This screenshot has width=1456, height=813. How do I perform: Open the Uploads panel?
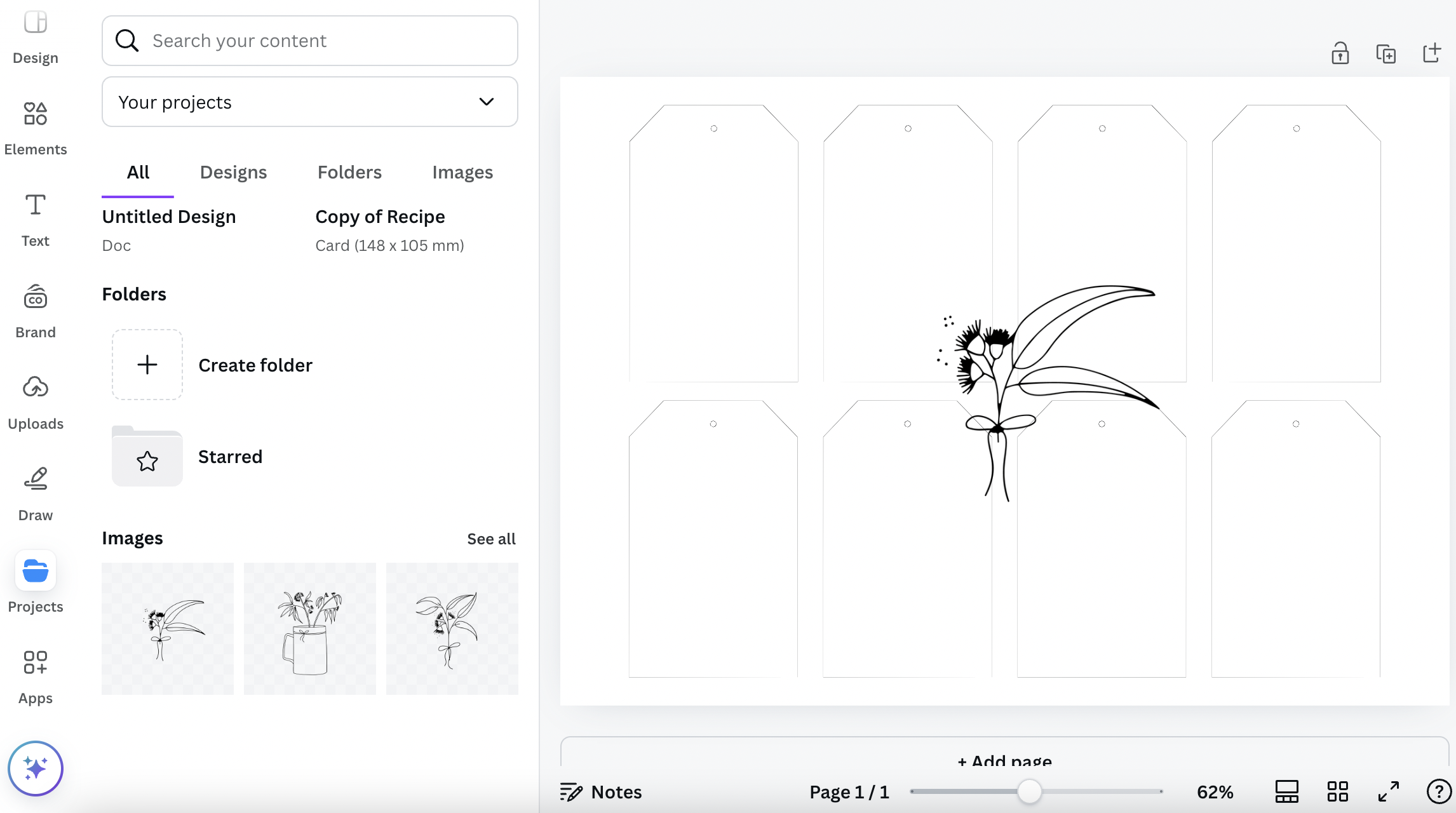coord(36,402)
